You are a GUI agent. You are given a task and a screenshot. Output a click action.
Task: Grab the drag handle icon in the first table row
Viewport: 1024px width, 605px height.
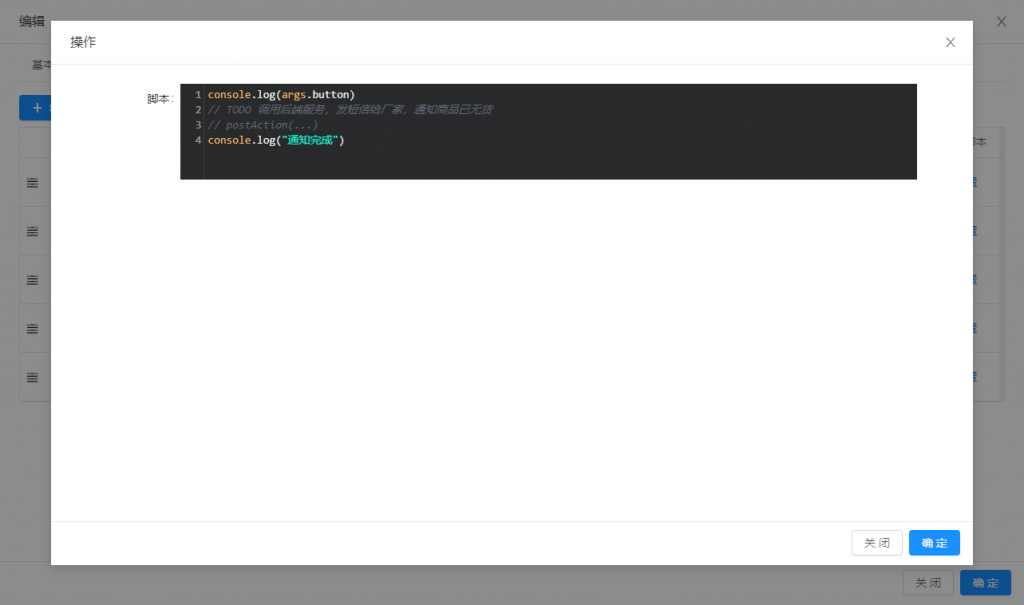coord(32,182)
